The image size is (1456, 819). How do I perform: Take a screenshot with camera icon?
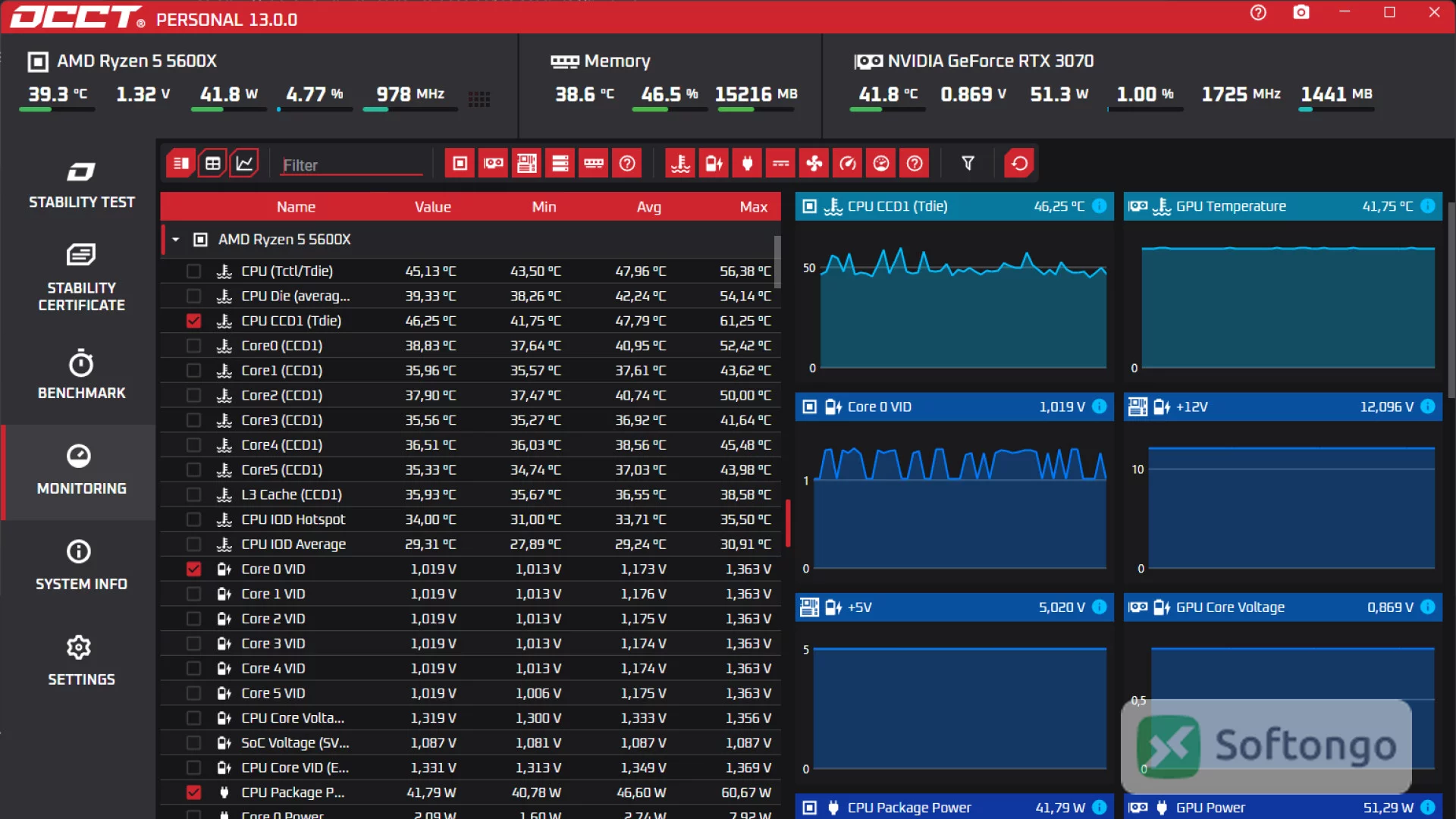tap(1301, 12)
